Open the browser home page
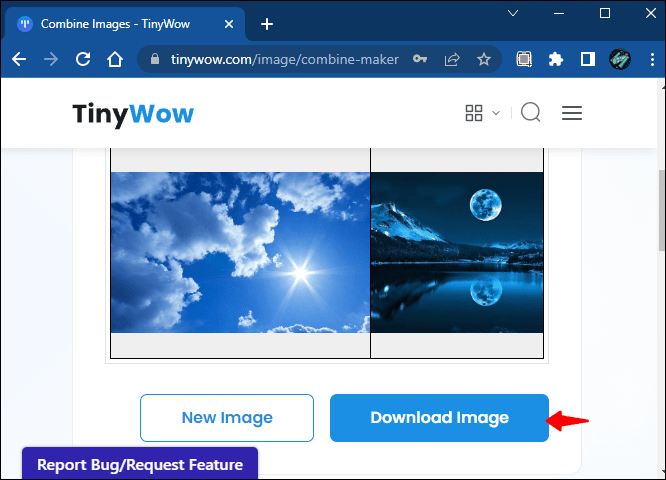Viewport: 666px width, 480px height. tap(115, 59)
